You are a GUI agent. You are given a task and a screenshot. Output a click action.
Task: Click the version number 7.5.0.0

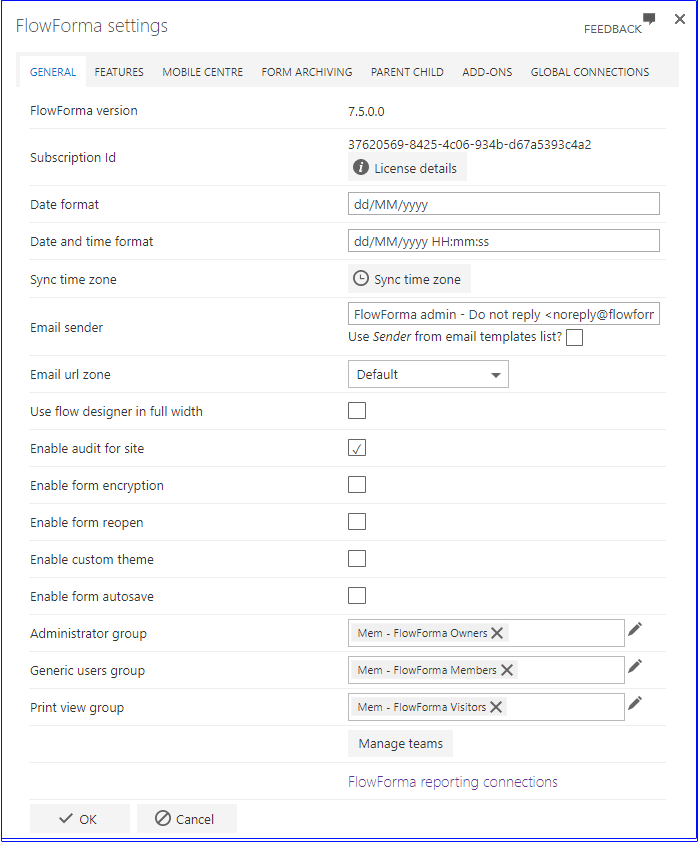click(366, 112)
